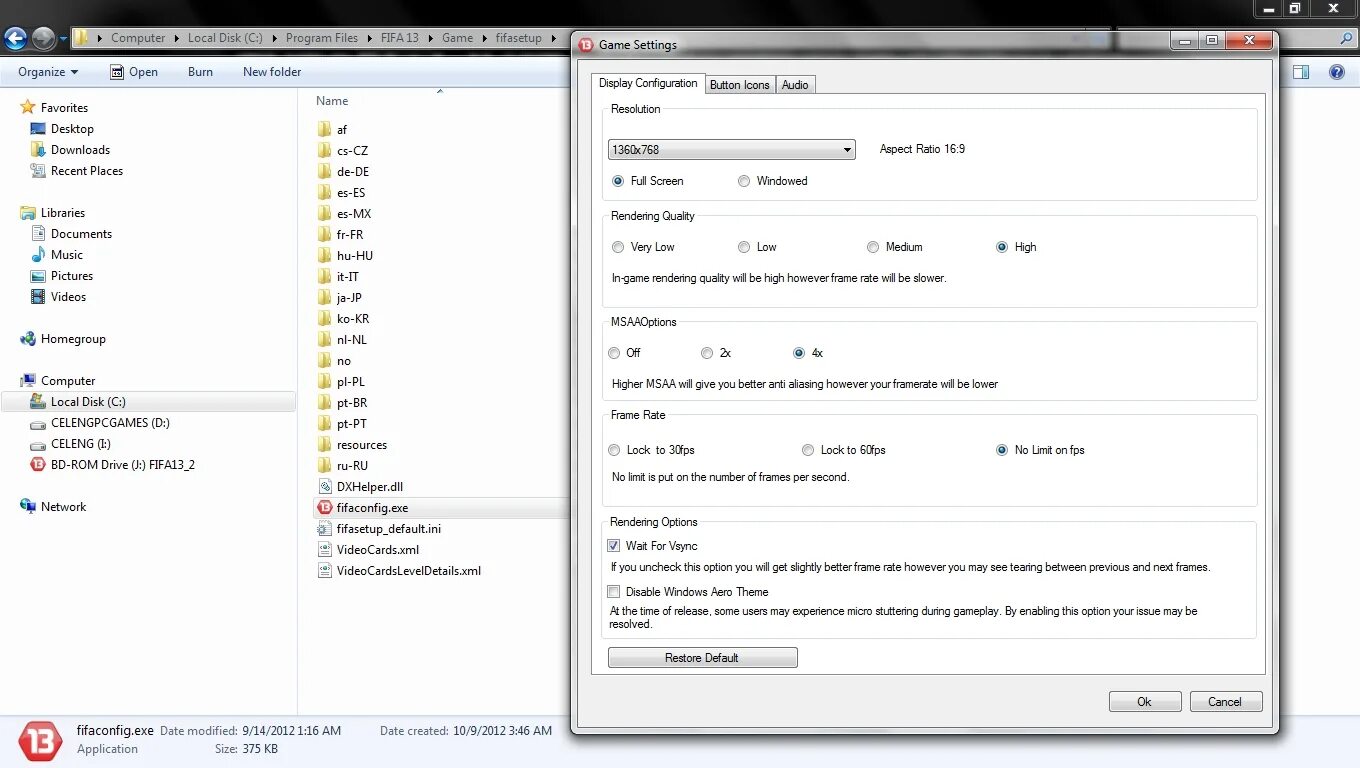Select Local Disk (C:) in navigation pane
The image size is (1360, 768).
click(148, 402)
